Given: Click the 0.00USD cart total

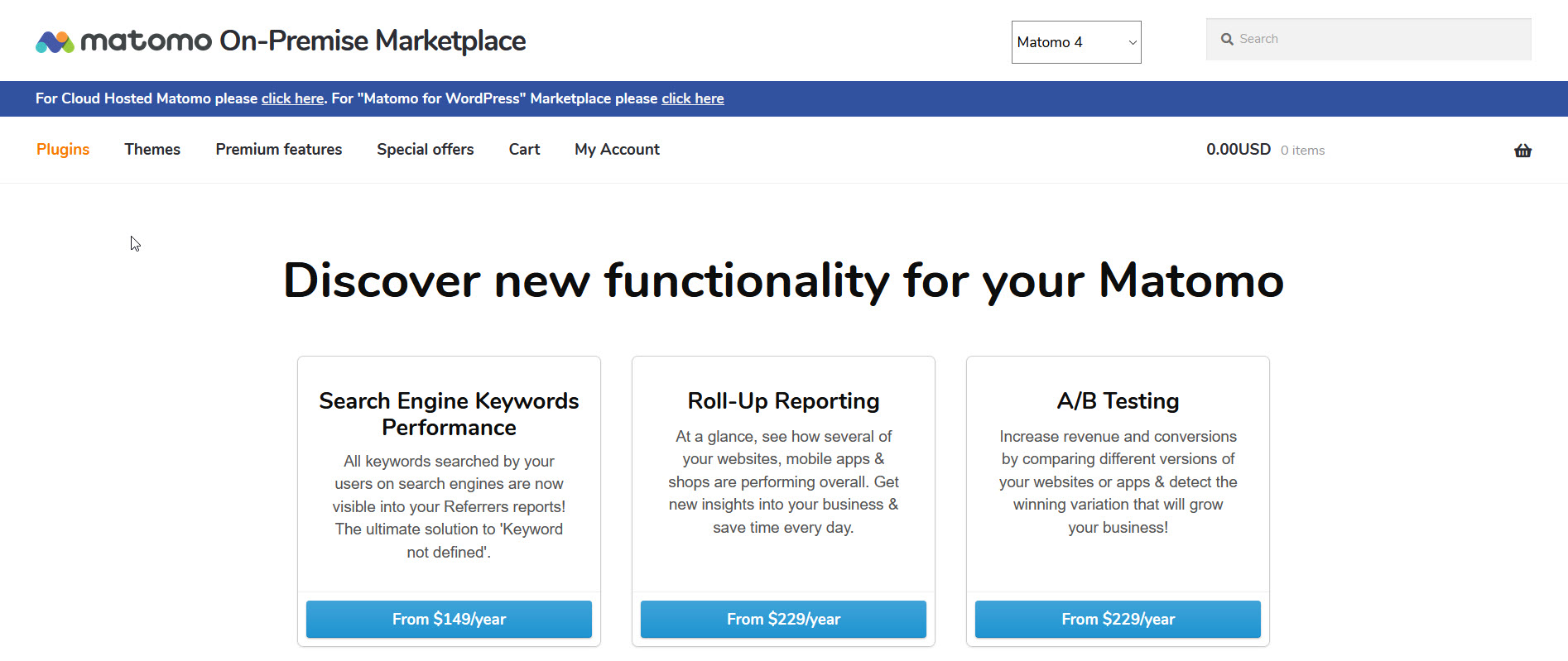Looking at the screenshot, I should (x=1239, y=150).
